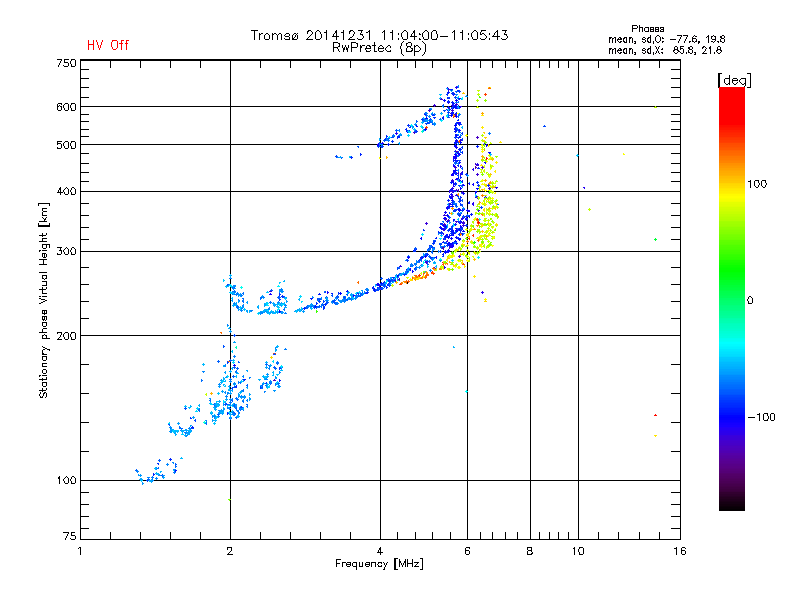Click the 'RwPretec (8p)' subtitle
This screenshot has width=800, height=600.
pyautogui.click(x=379, y=48)
